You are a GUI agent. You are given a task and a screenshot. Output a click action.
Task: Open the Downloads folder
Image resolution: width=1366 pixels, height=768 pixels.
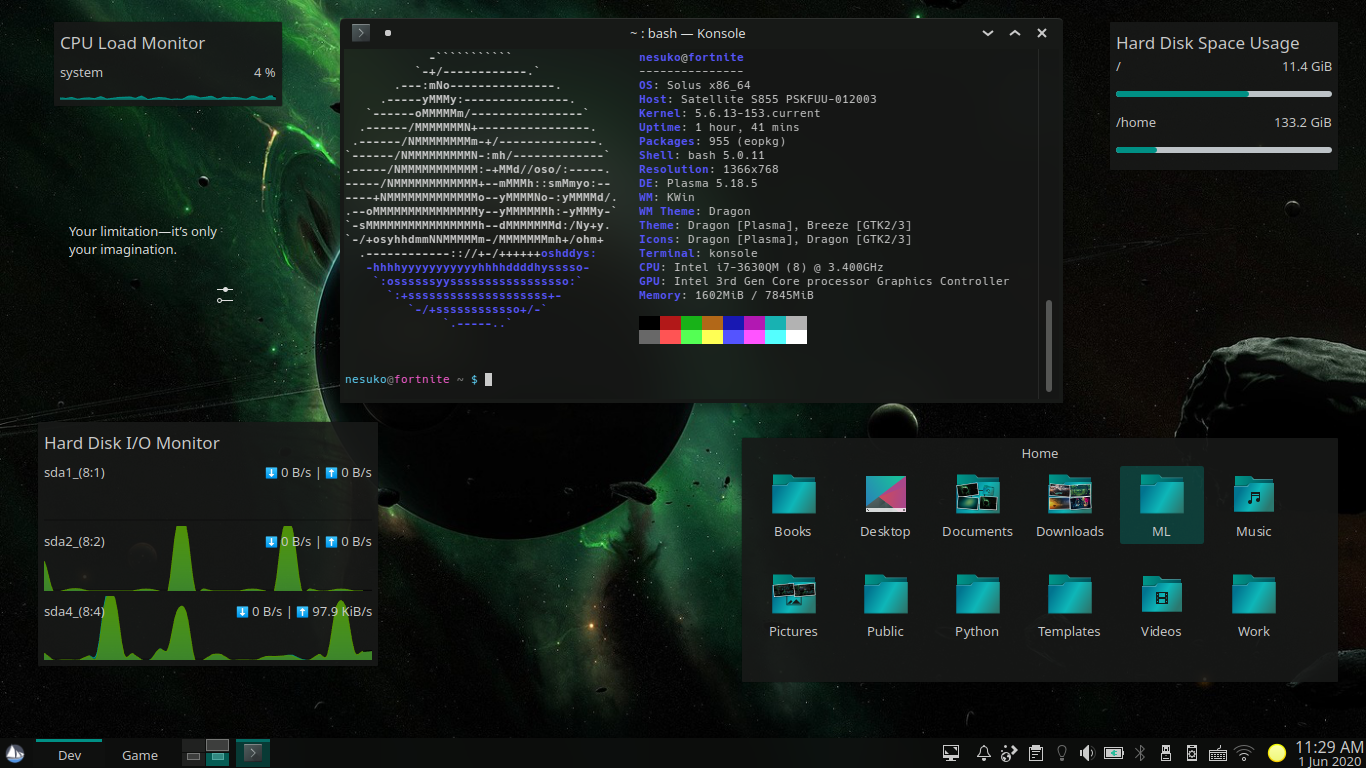(x=1069, y=506)
